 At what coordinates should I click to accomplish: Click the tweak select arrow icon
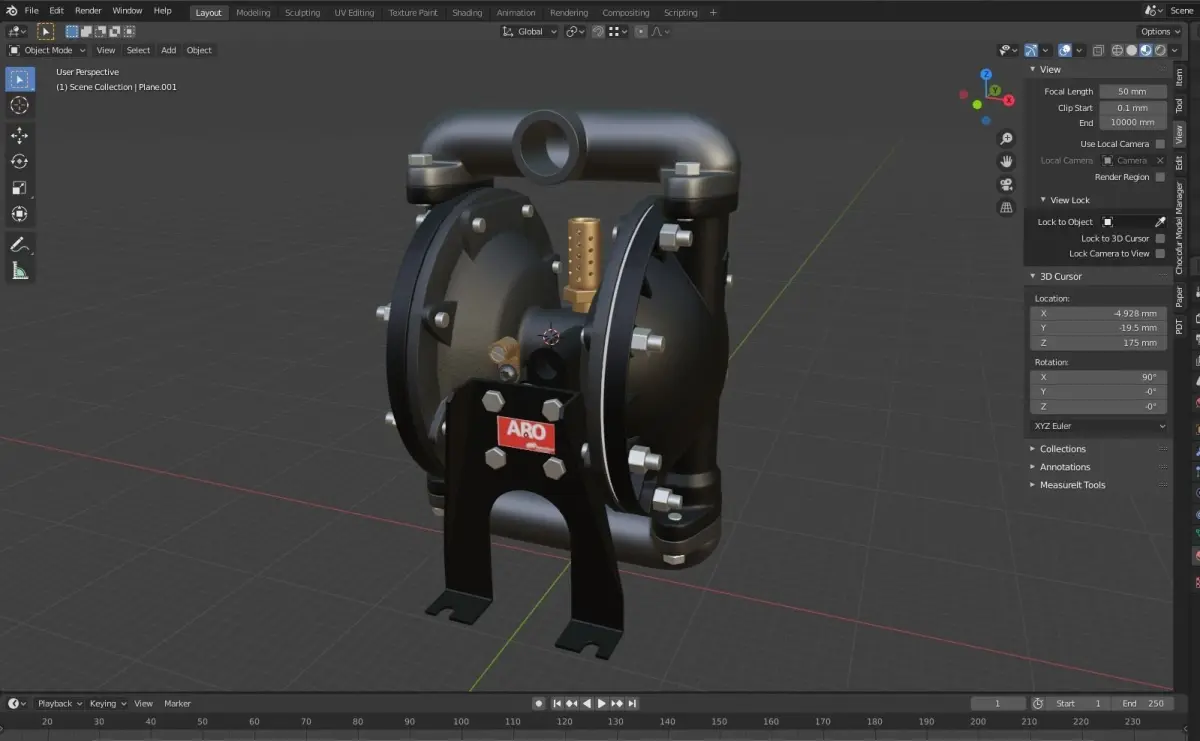coord(46,31)
